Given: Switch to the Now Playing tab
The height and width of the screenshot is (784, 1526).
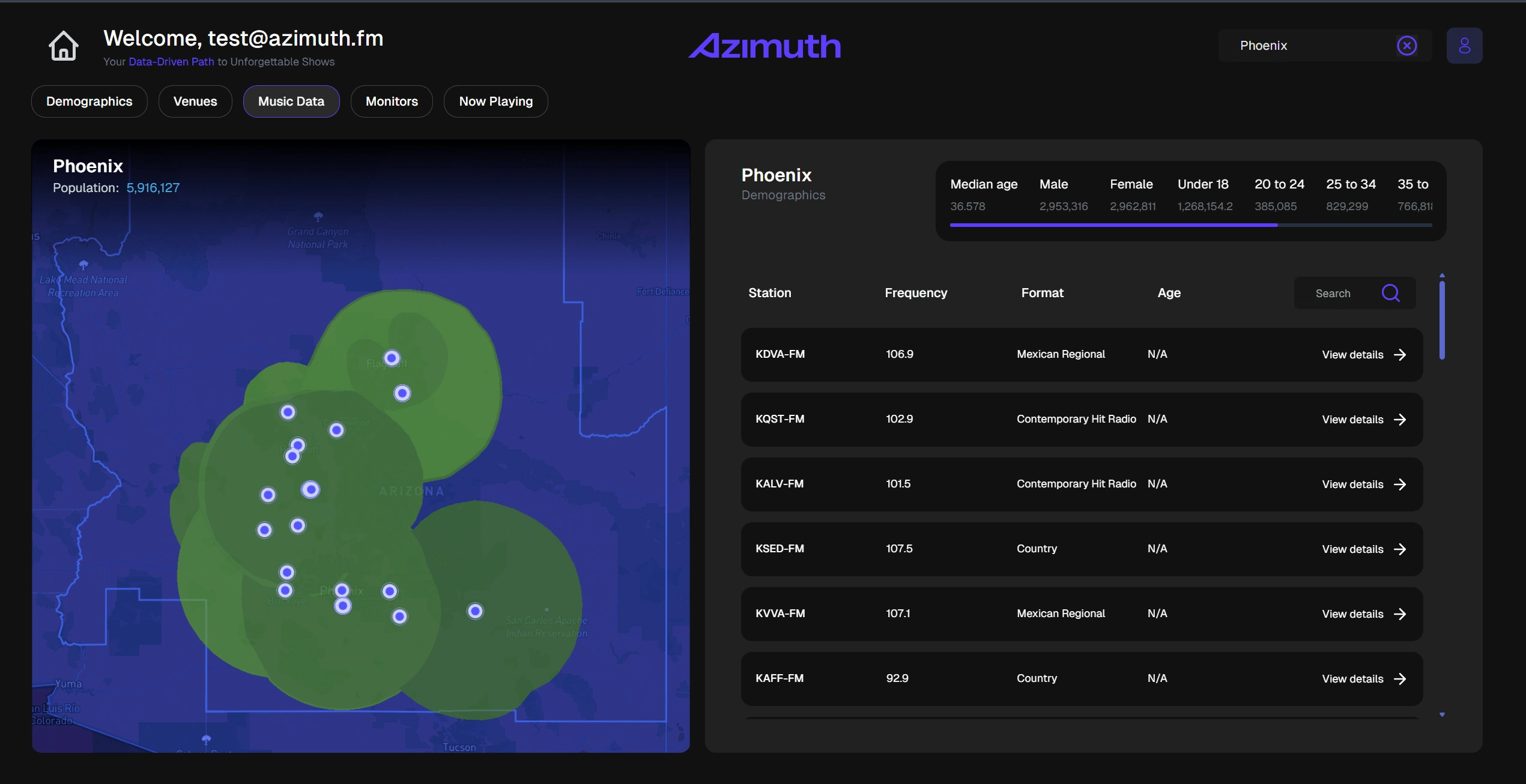Looking at the screenshot, I should [x=496, y=101].
